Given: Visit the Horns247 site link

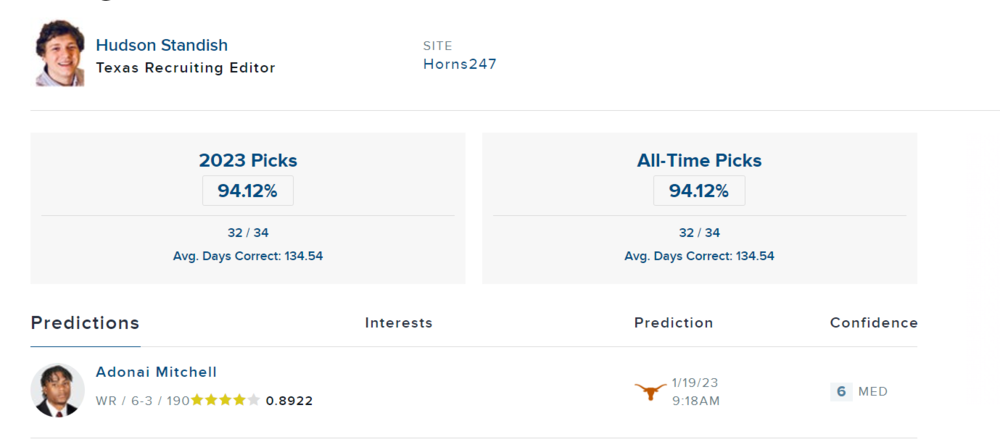Looking at the screenshot, I should (460, 64).
